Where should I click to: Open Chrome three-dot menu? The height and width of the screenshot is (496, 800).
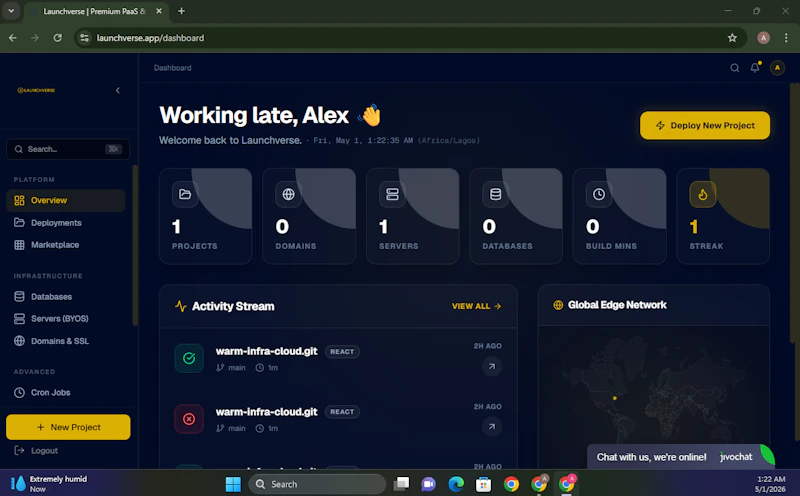click(x=786, y=38)
